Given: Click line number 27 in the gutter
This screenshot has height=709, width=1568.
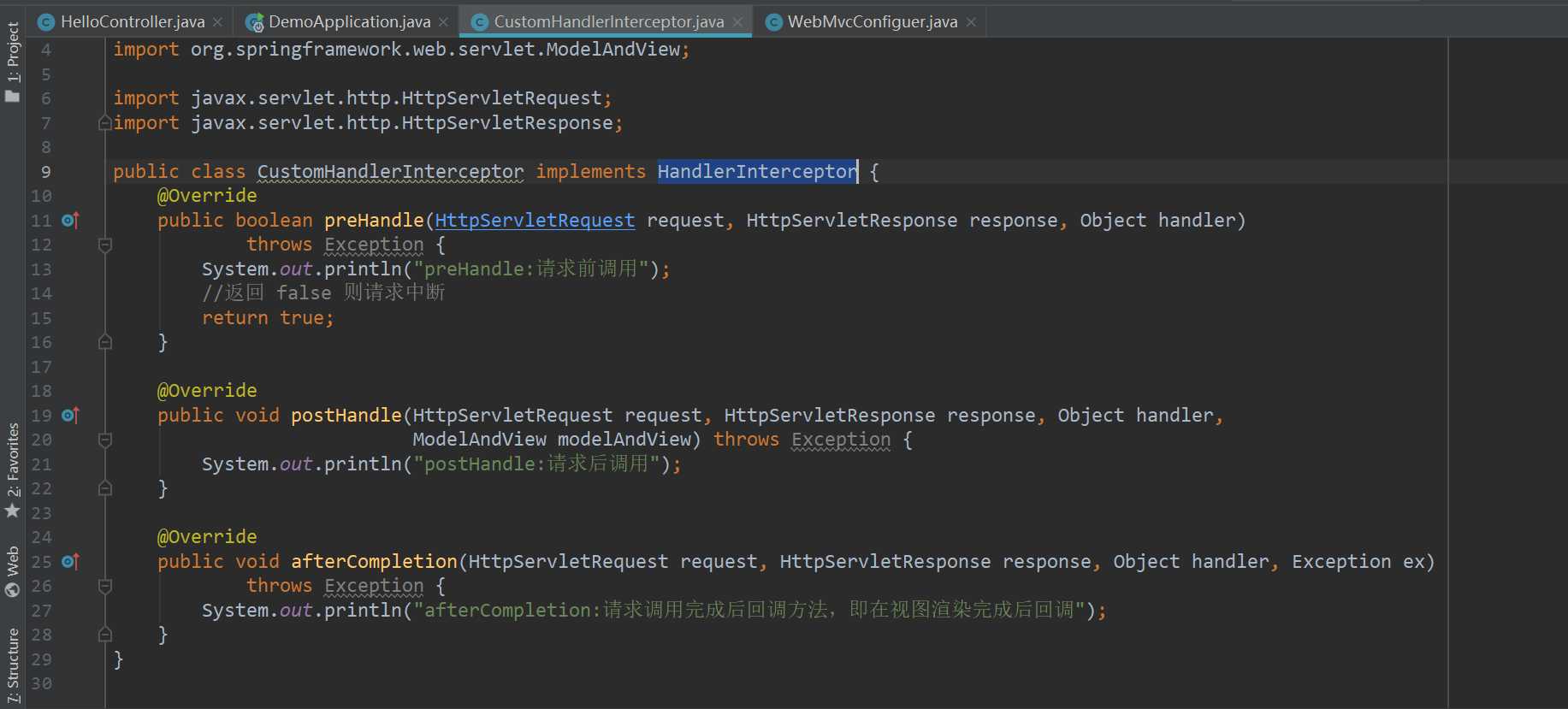Looking at the screenshot, I should [41, 611].
